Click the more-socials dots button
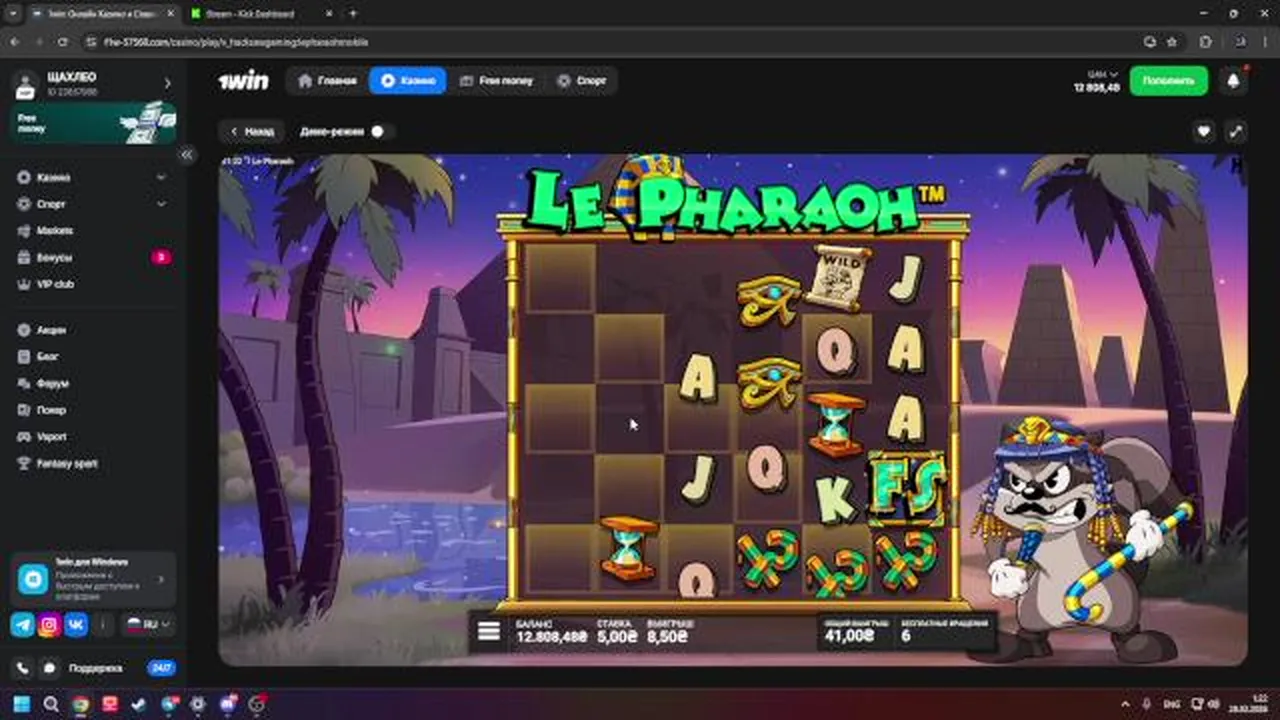 pos(104,624)
